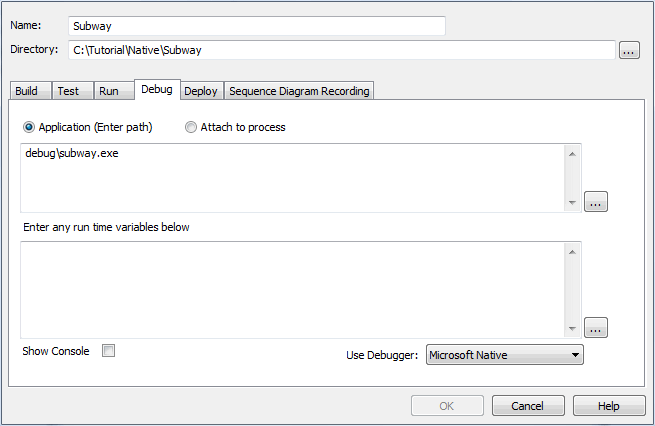Select the Application (Enter path) radio button
The width and height of the screenshot is (655, 426).
[29, 127]
